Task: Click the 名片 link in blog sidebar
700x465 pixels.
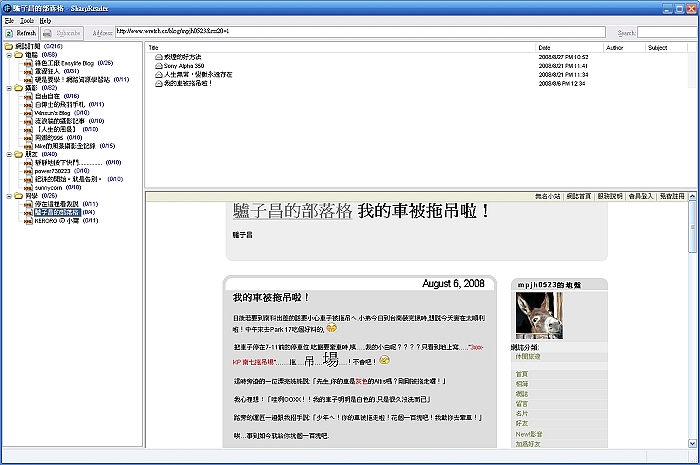Action: click(x=521, y=413)
